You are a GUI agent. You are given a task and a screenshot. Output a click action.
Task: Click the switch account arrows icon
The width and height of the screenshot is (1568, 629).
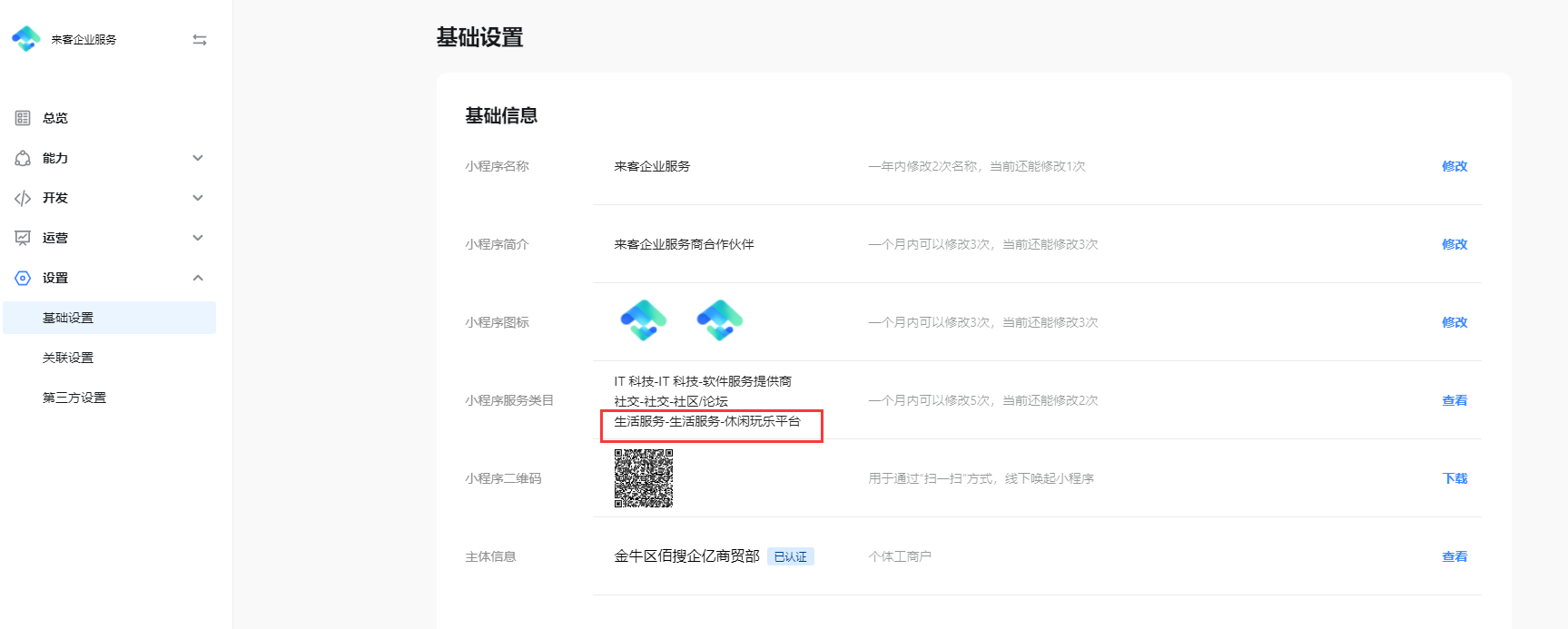coord(200,40)
